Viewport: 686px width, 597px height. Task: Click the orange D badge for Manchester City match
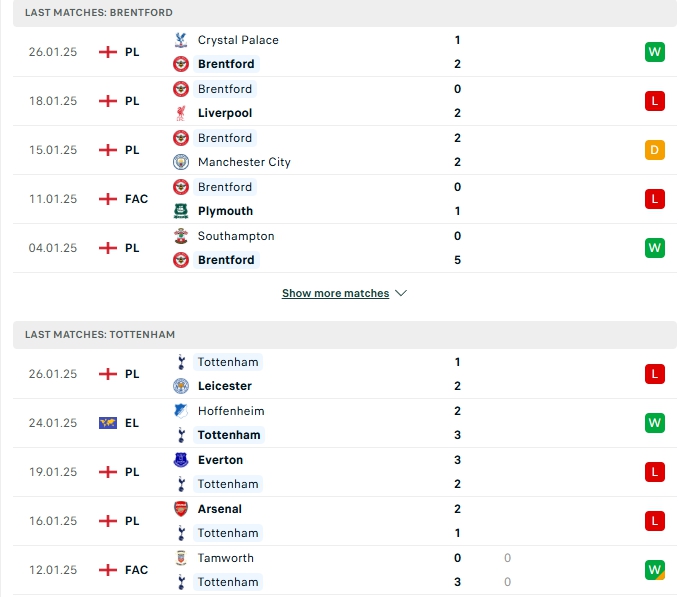(654, 150)
